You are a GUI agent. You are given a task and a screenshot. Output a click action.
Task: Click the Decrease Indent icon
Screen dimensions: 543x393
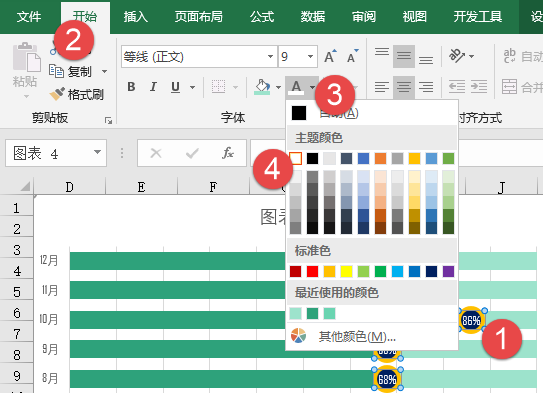(x=457, y=87)
